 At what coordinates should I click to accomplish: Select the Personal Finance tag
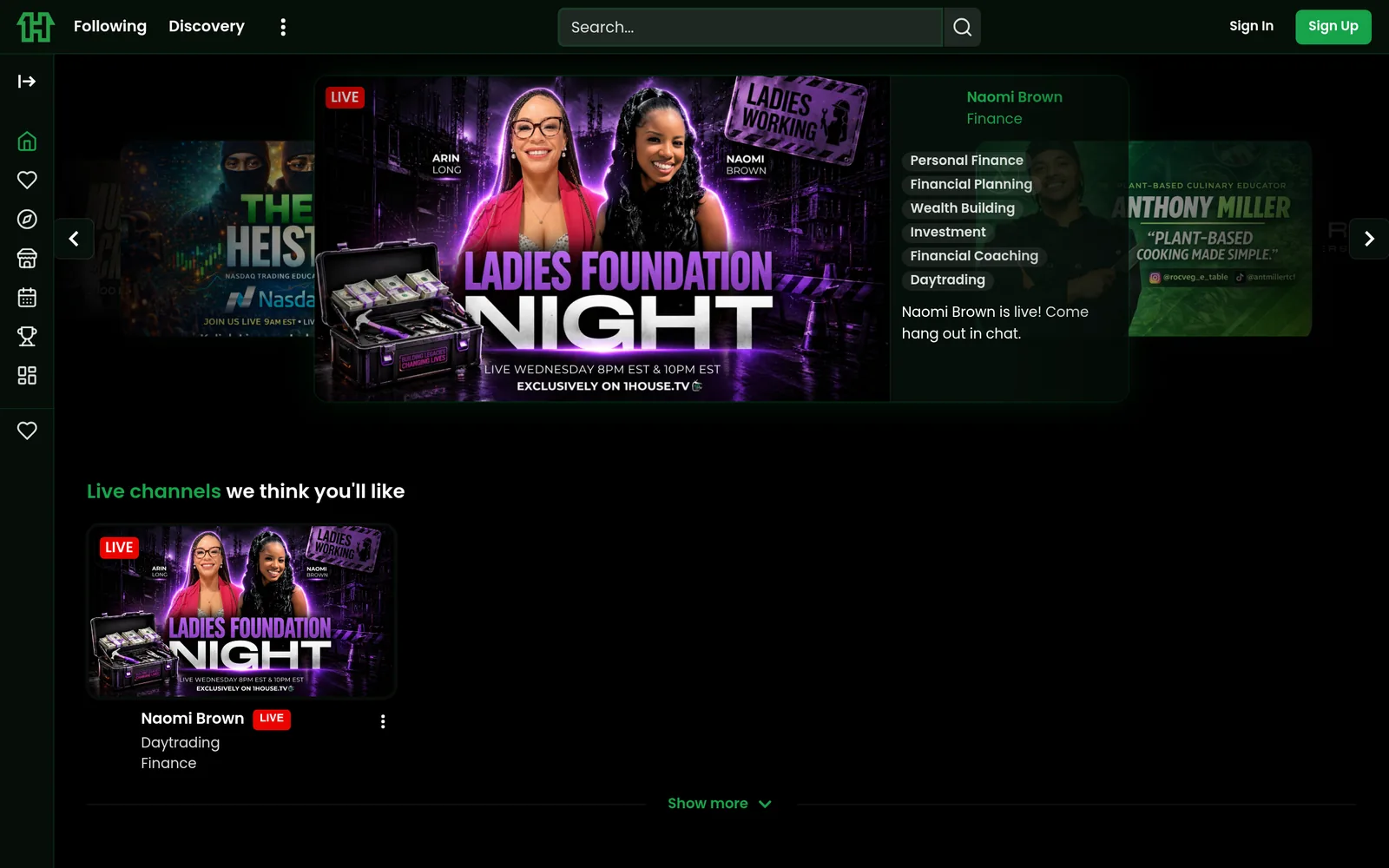click(x=966, y=161)
